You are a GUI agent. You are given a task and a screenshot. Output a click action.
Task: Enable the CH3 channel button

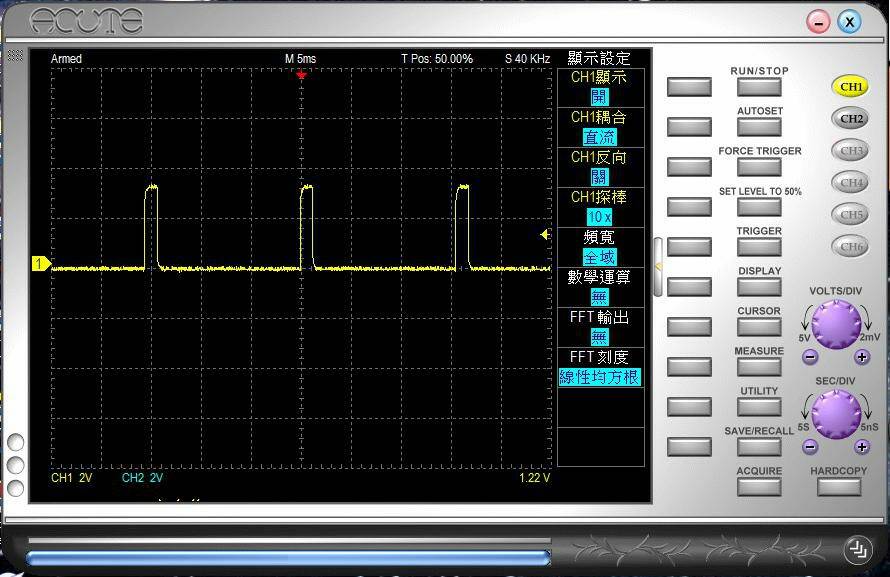click(850, 150)
